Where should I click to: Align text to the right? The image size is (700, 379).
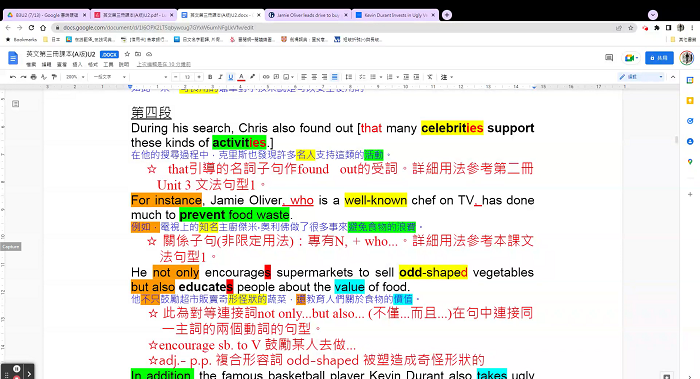tap(325, 77)
